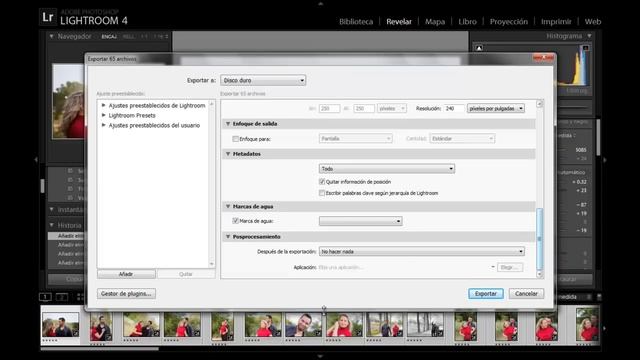This screenshot has height=360, width=640.
Task: Collapse the 'Enfoque de salida' section
Action: pyautogui.click(x=228, y=123)
